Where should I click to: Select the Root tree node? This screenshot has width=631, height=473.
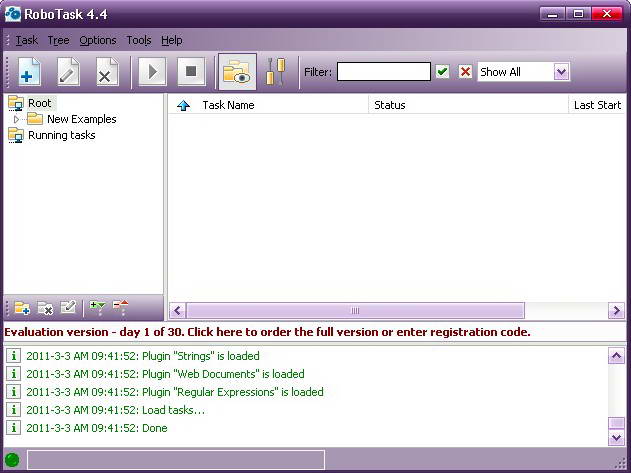click(40, 103)
